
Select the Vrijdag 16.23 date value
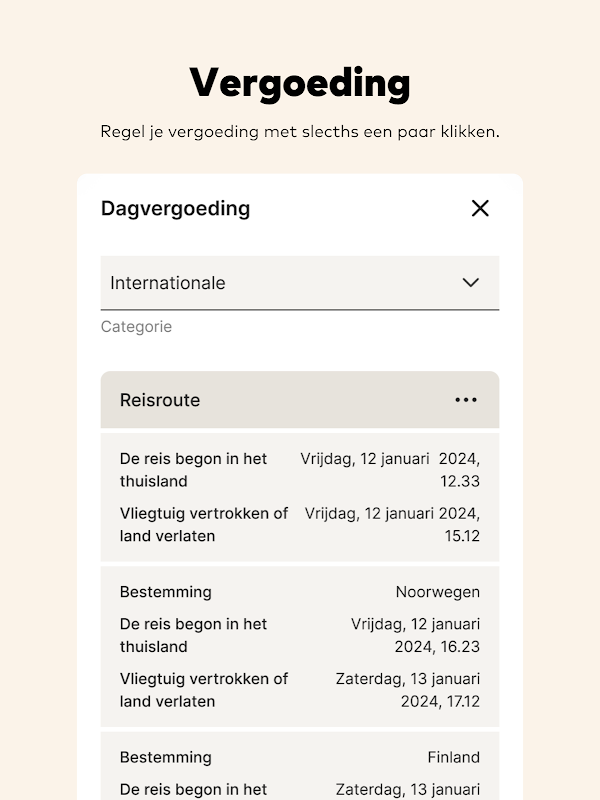click(x=416, y=635)
